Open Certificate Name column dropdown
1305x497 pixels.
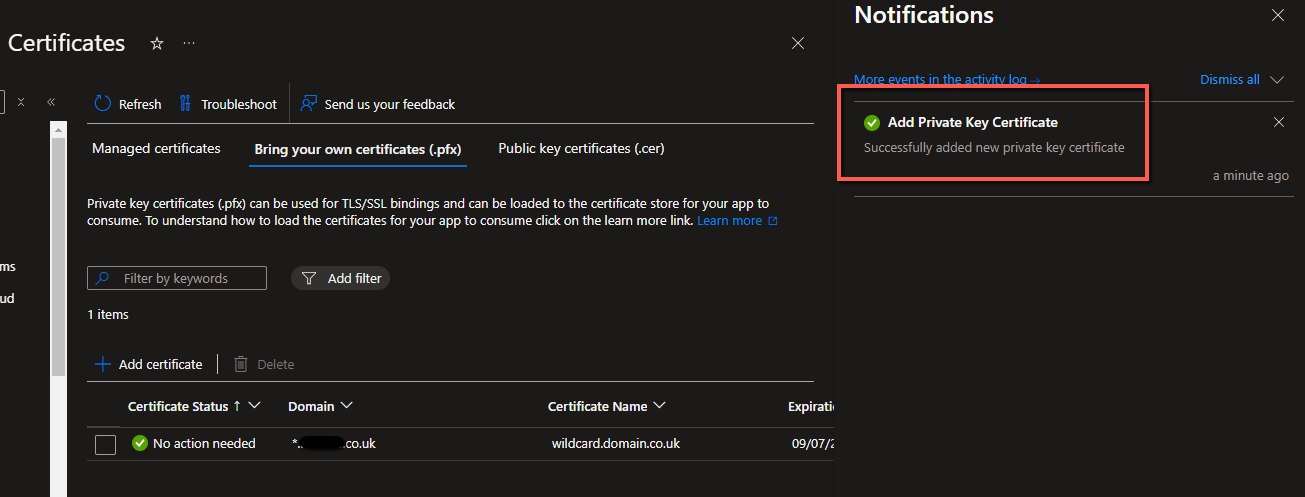coord(659,406)
